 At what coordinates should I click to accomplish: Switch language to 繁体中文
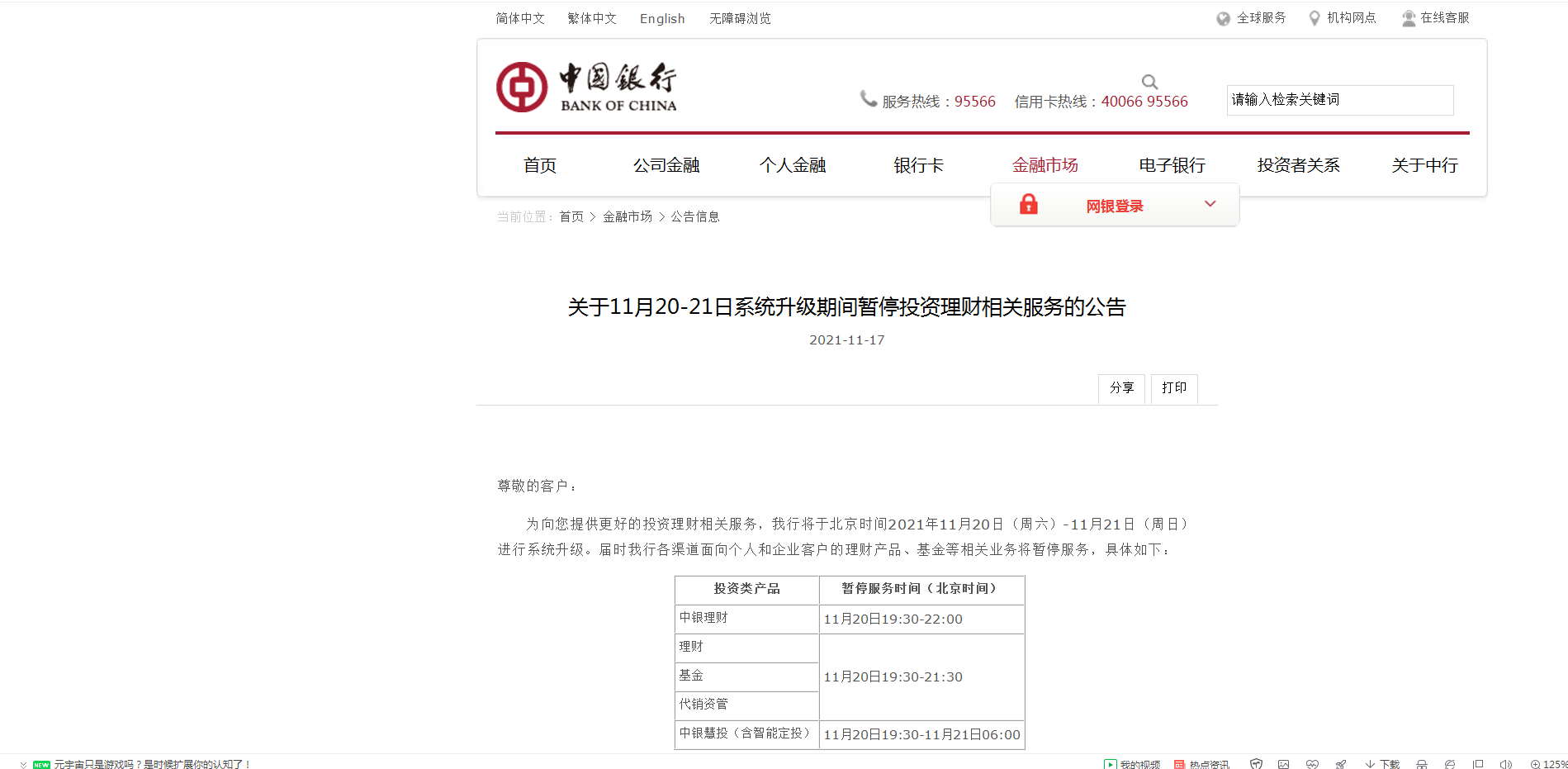coord(592,18)
